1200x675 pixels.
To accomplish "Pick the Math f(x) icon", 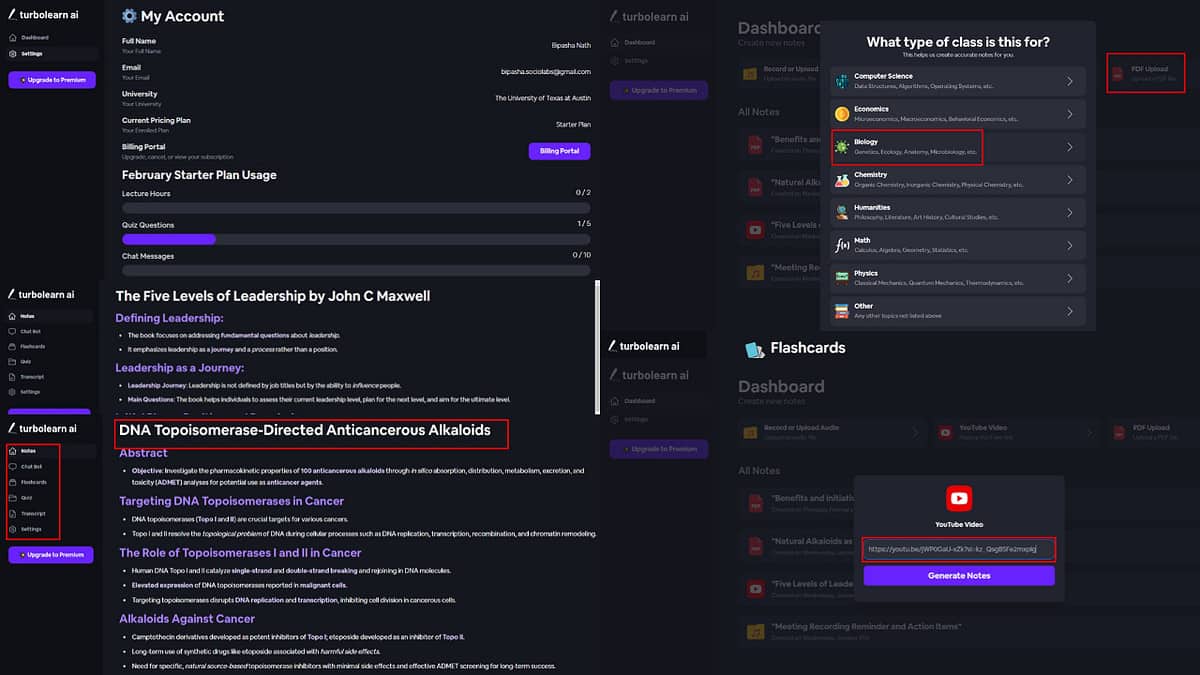I will click(x=842, y=245).
